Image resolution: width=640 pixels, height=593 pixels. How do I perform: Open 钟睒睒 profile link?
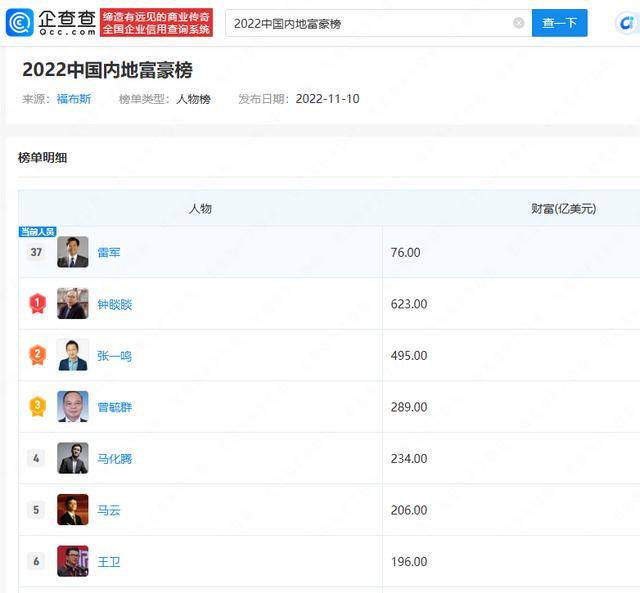click(x=115, y=304)
